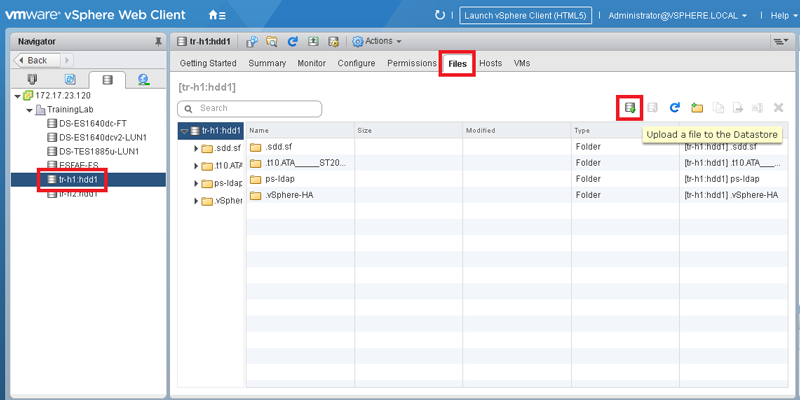
Task: Click the global refresh icon in header
Action: pyautogui.click(x=439, y=15)
